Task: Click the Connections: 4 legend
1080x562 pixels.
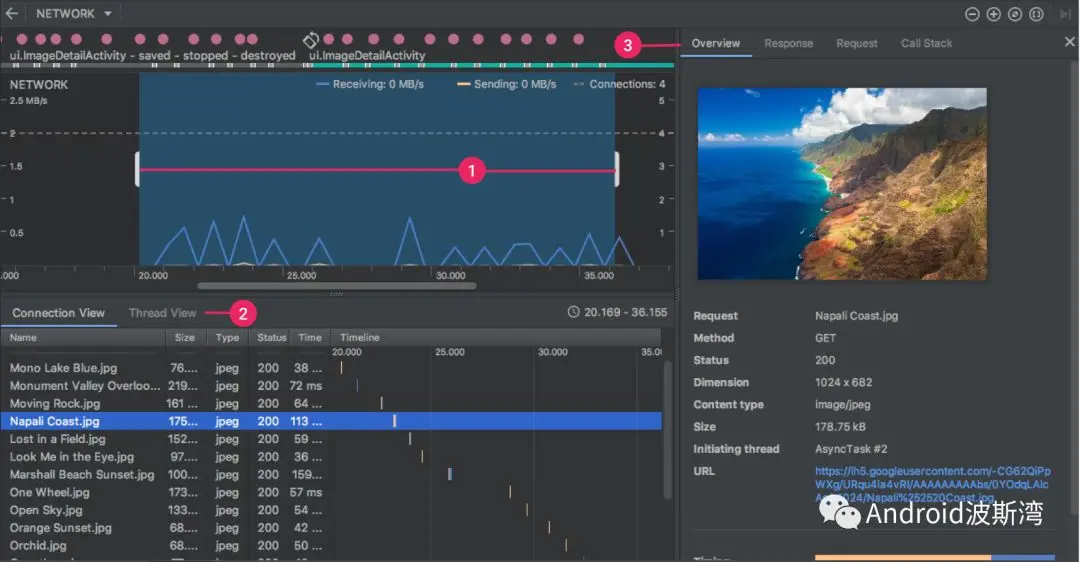Action: 620,84
